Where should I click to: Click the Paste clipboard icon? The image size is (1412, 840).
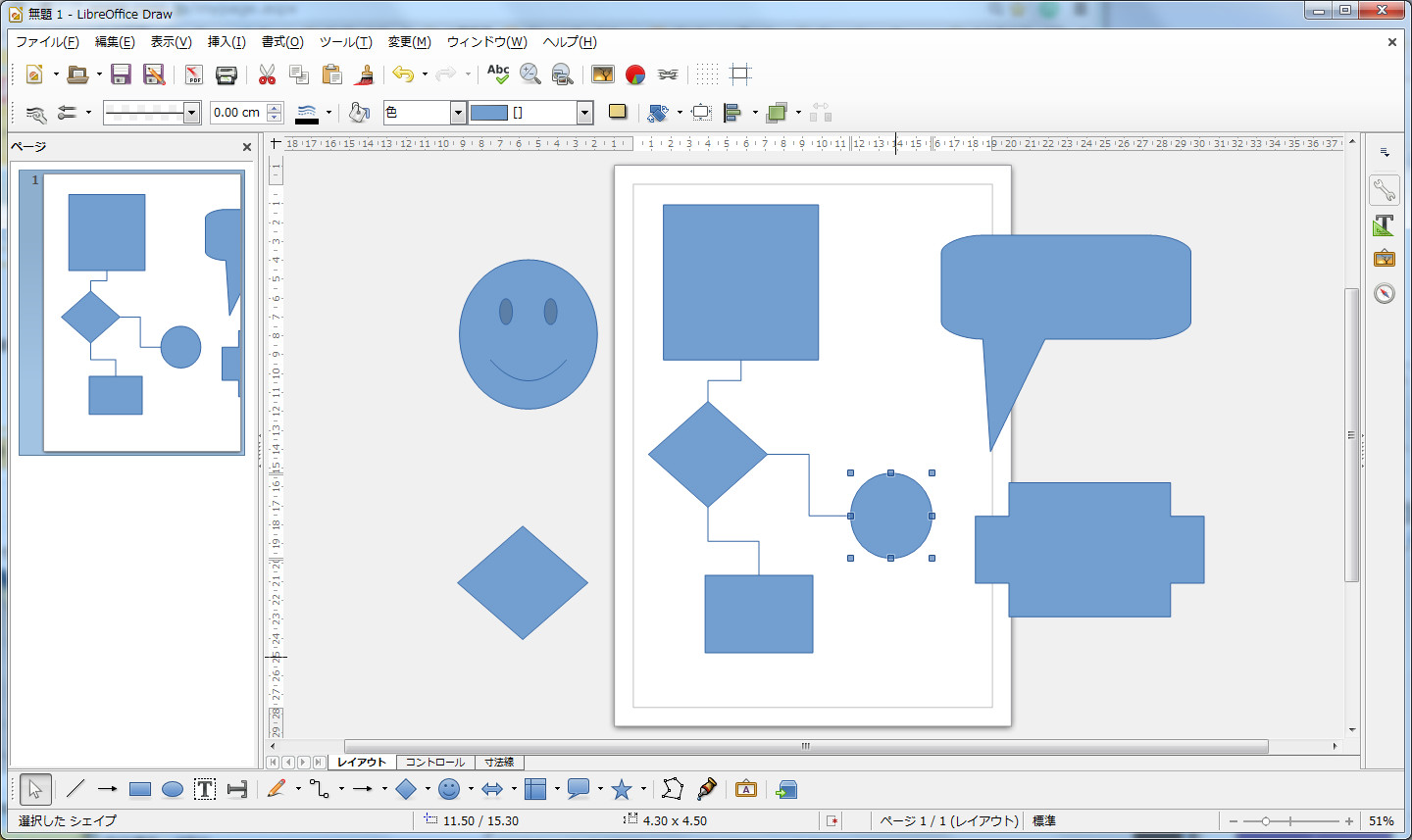[x=331, y=74]
